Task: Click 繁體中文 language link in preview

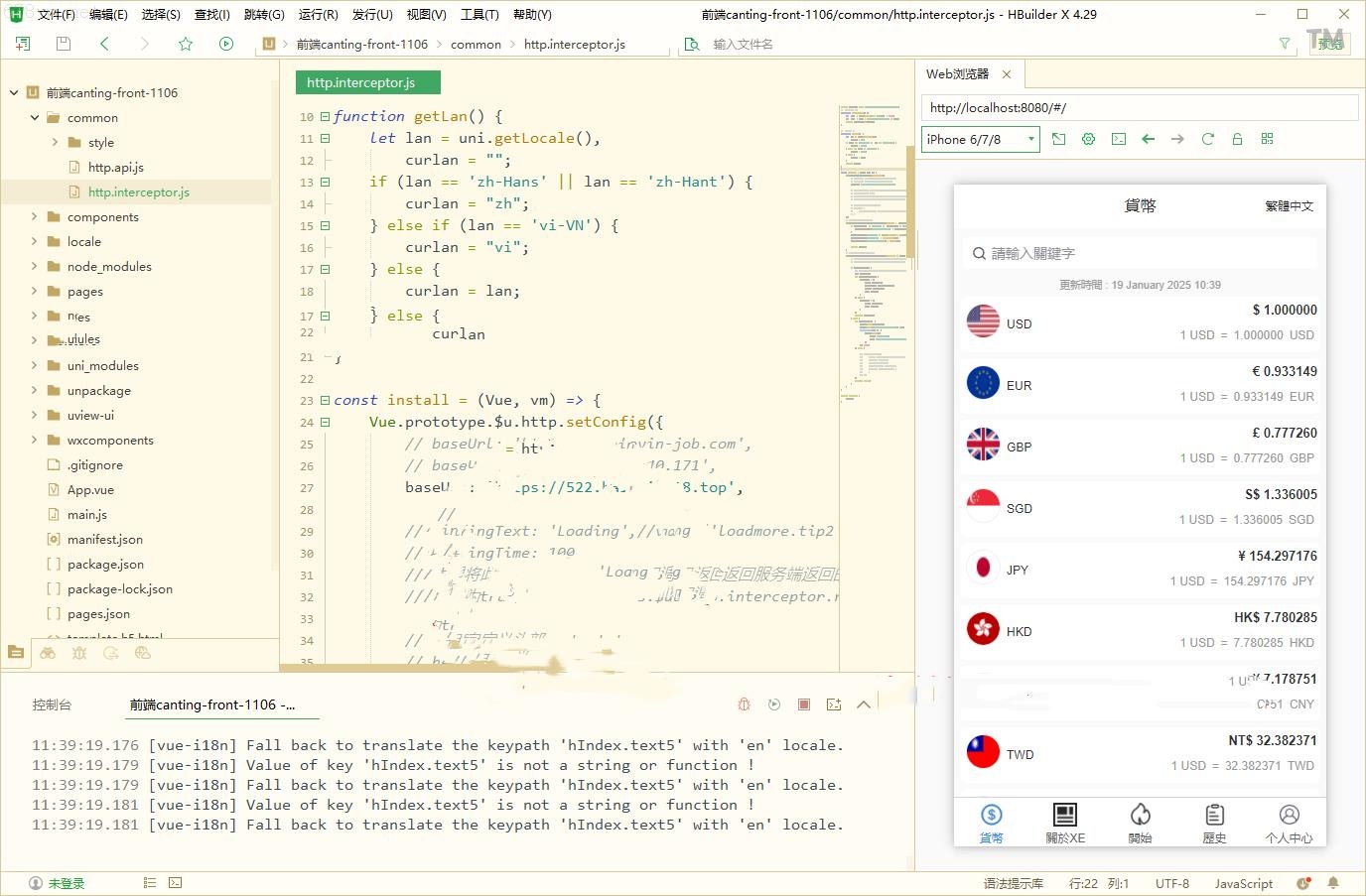Action: point(1289,206)
